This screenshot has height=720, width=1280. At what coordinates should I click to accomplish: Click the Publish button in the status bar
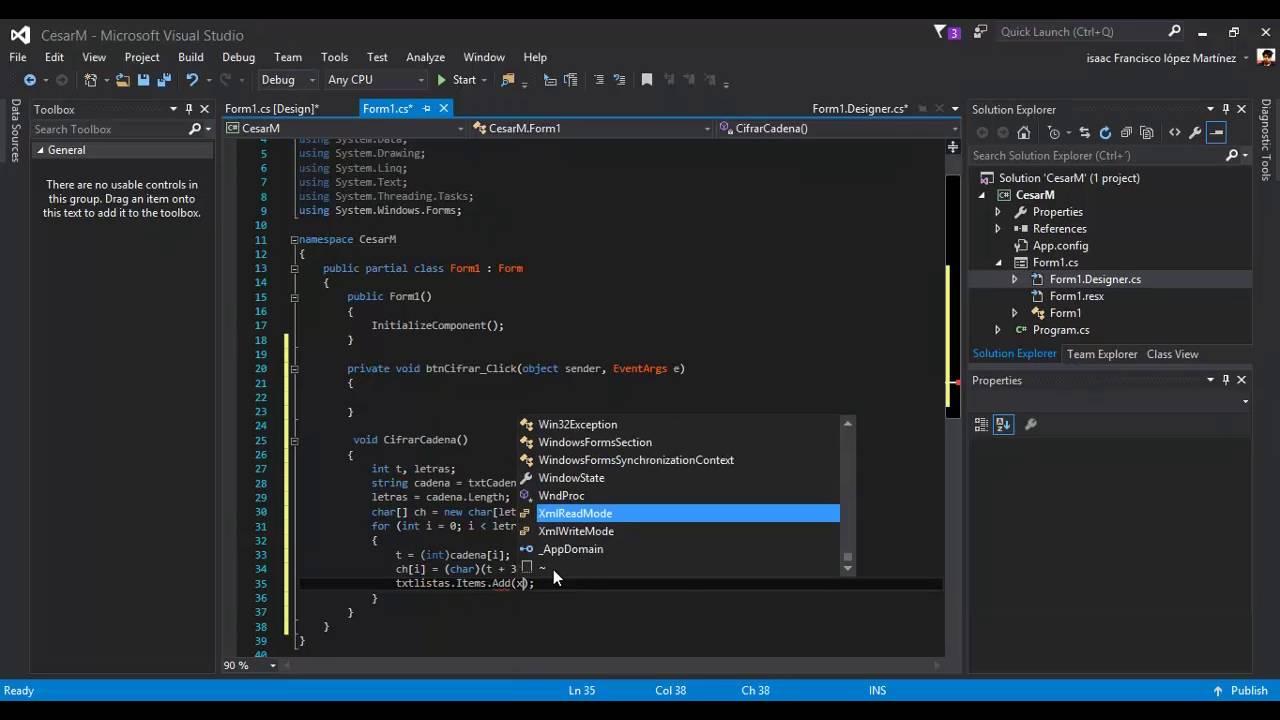1240,690
